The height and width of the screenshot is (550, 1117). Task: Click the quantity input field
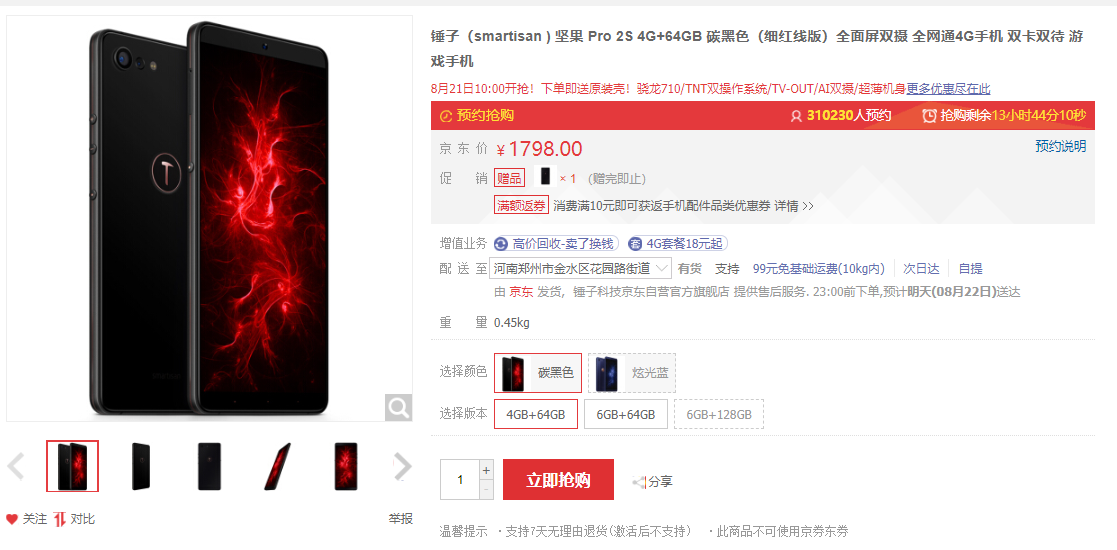pos(460,479)
